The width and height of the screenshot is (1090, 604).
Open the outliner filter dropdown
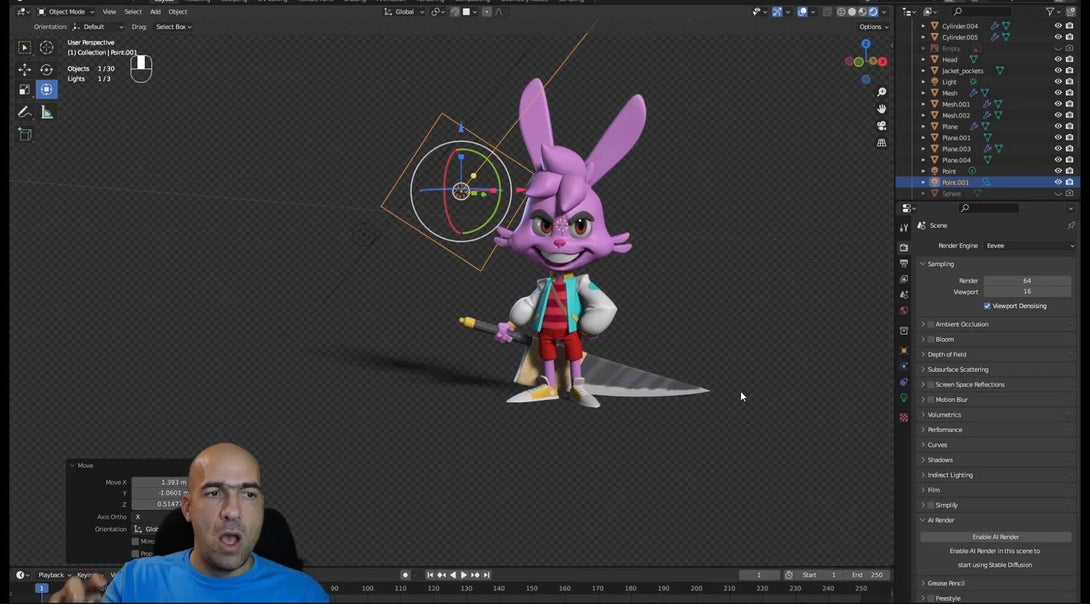(1054, 12)
